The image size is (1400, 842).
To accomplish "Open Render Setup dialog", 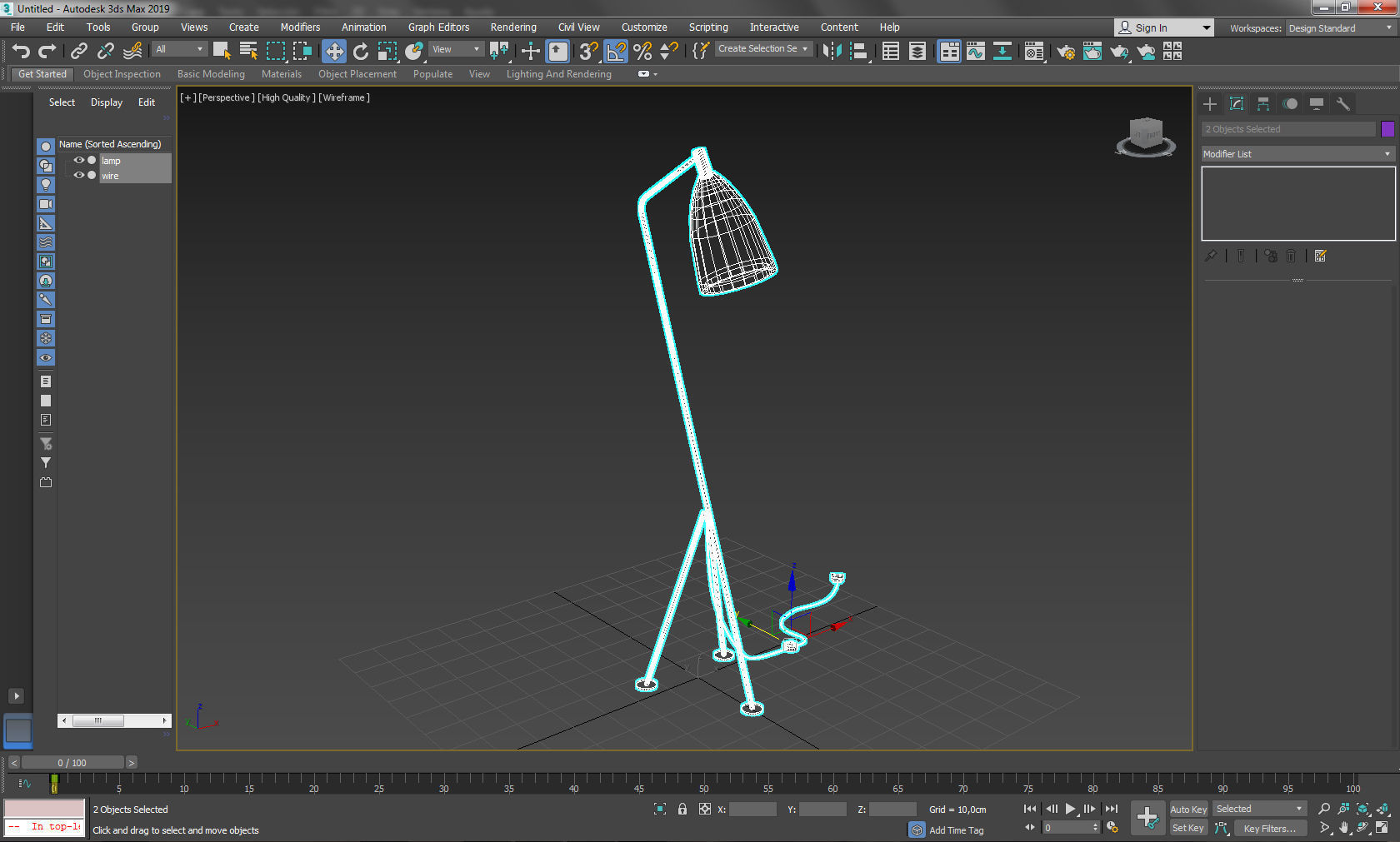I will pyautogui.click(x=1066, y=52).
